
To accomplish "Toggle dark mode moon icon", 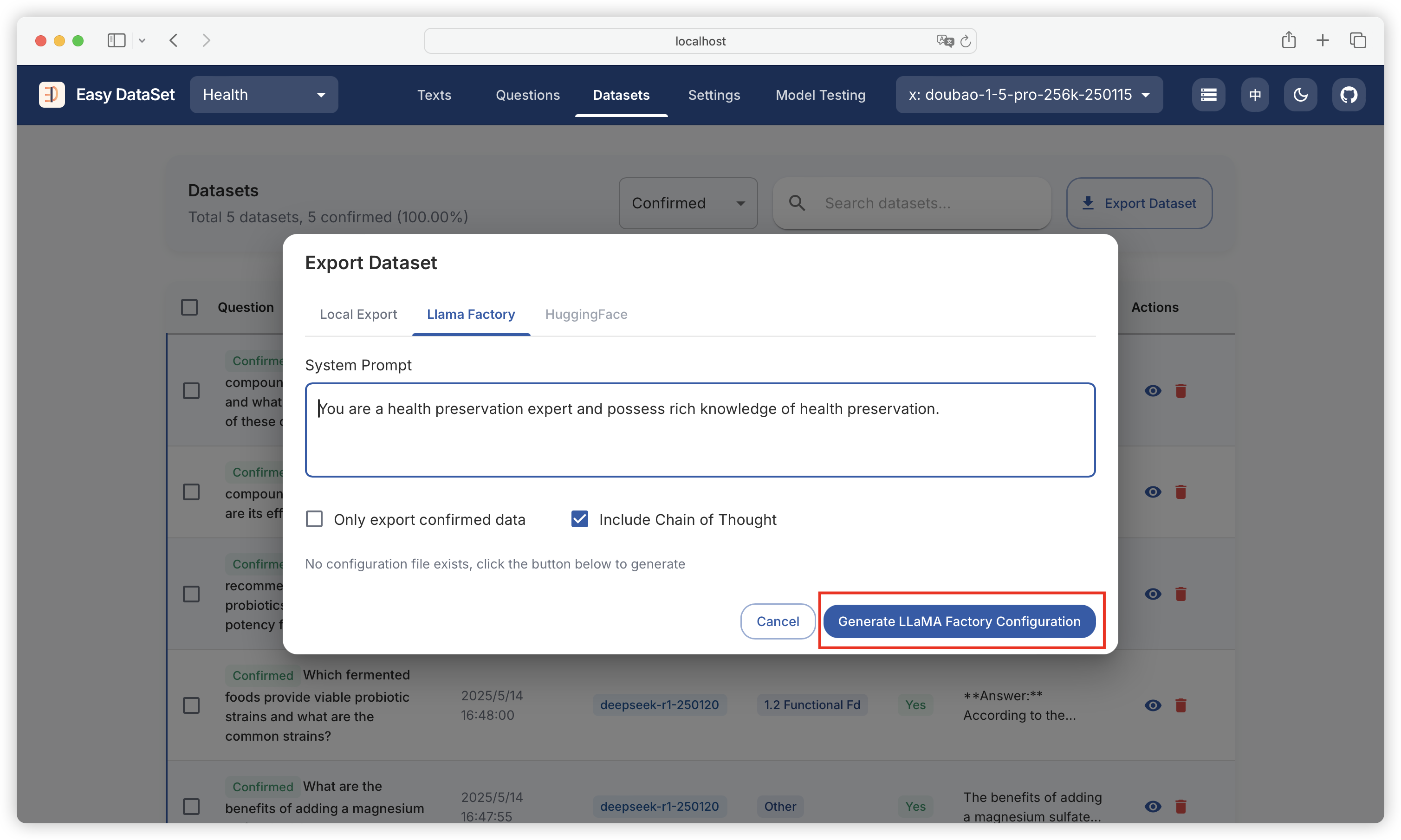I will tap(1300, 95).
